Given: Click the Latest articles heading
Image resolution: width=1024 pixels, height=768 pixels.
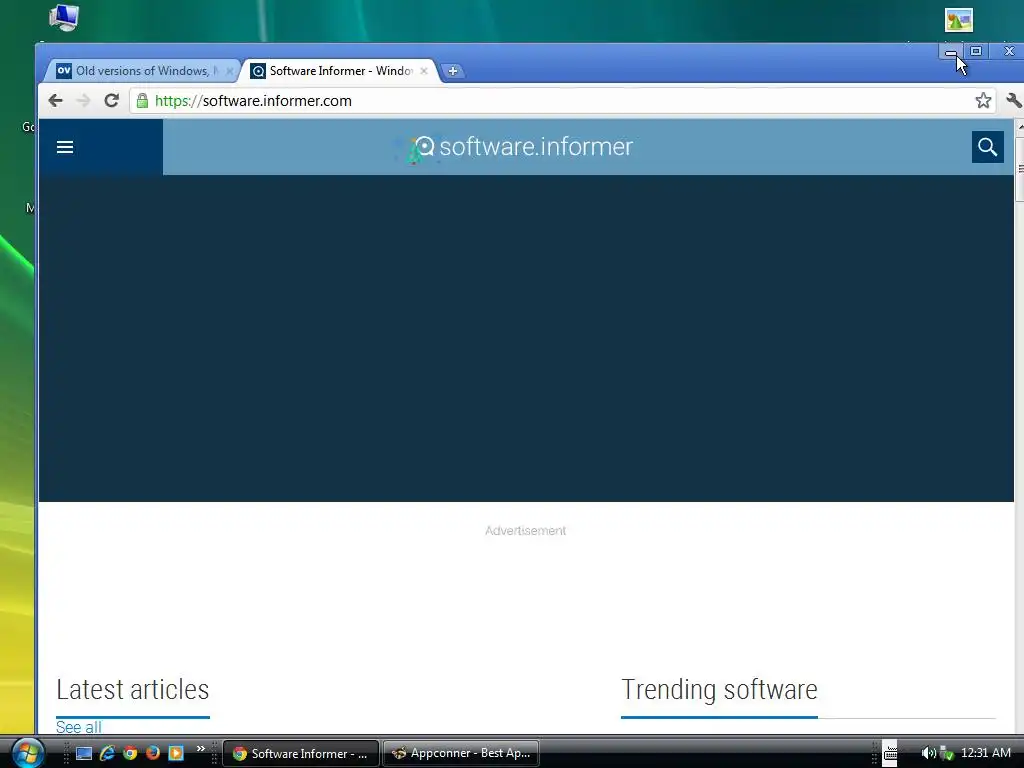Looking at the screenshot, I should point(133,690).
